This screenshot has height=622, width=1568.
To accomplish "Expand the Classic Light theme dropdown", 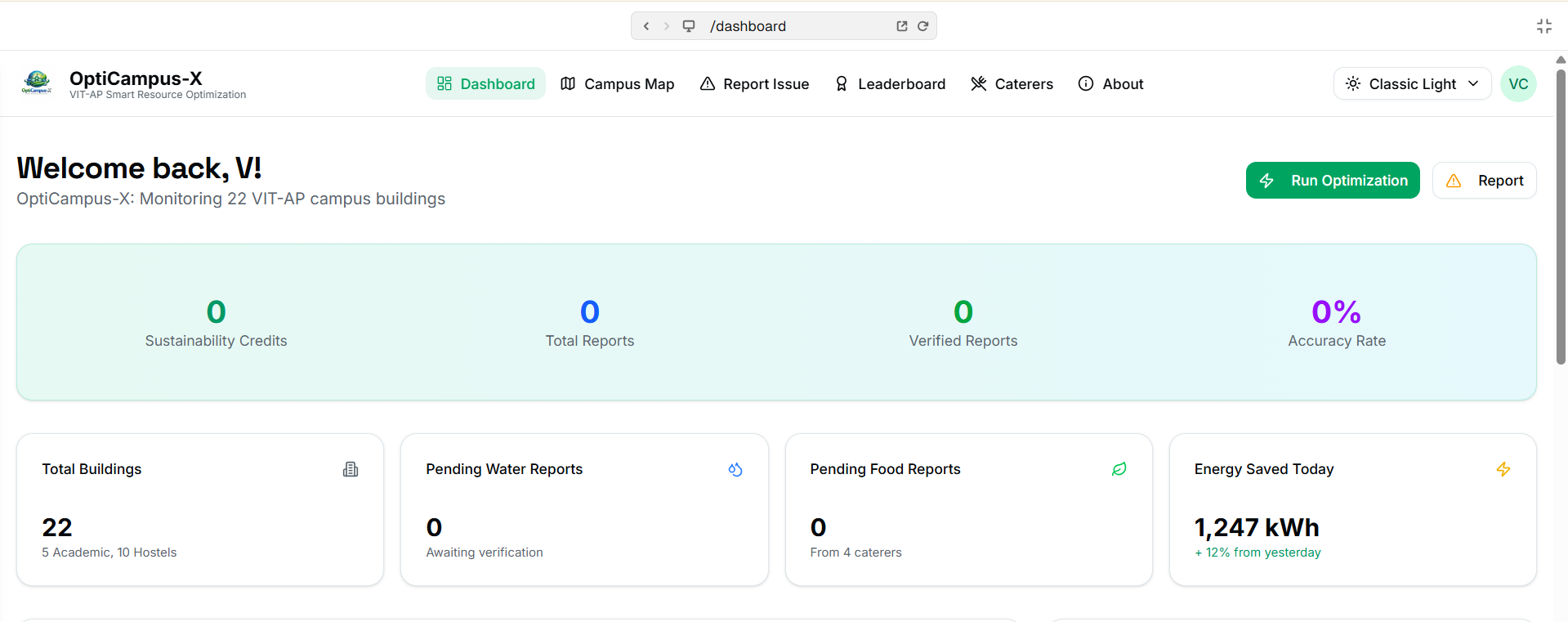I will 1412,83.
